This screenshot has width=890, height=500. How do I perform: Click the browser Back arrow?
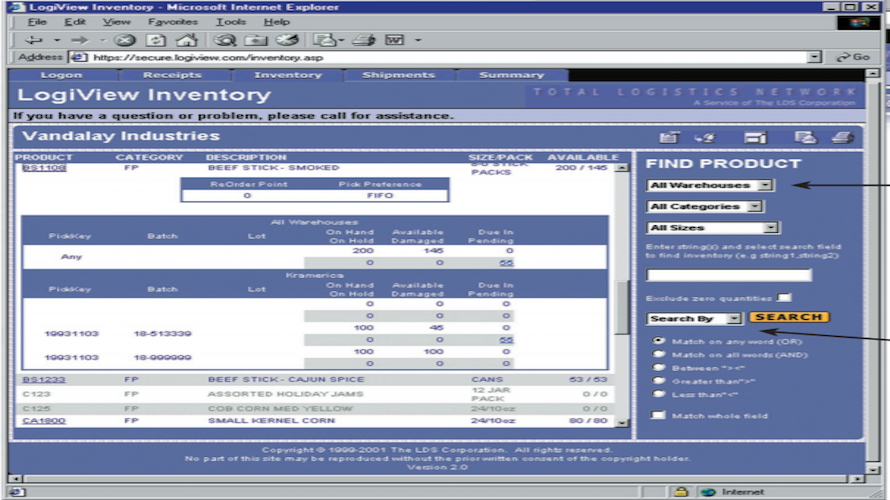[34, 40]
